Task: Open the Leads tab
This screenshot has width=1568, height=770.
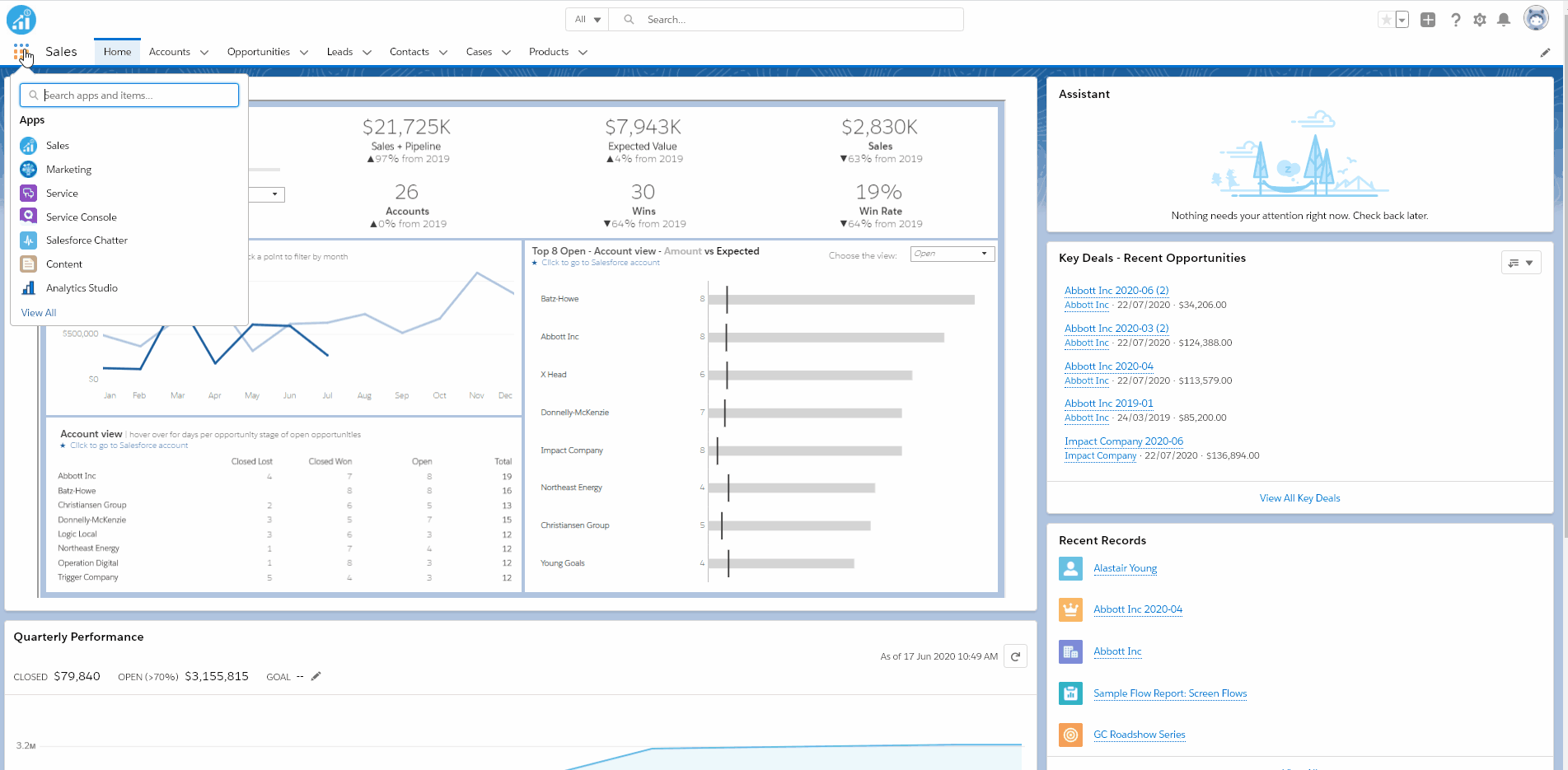Action: tap(339, 52)
